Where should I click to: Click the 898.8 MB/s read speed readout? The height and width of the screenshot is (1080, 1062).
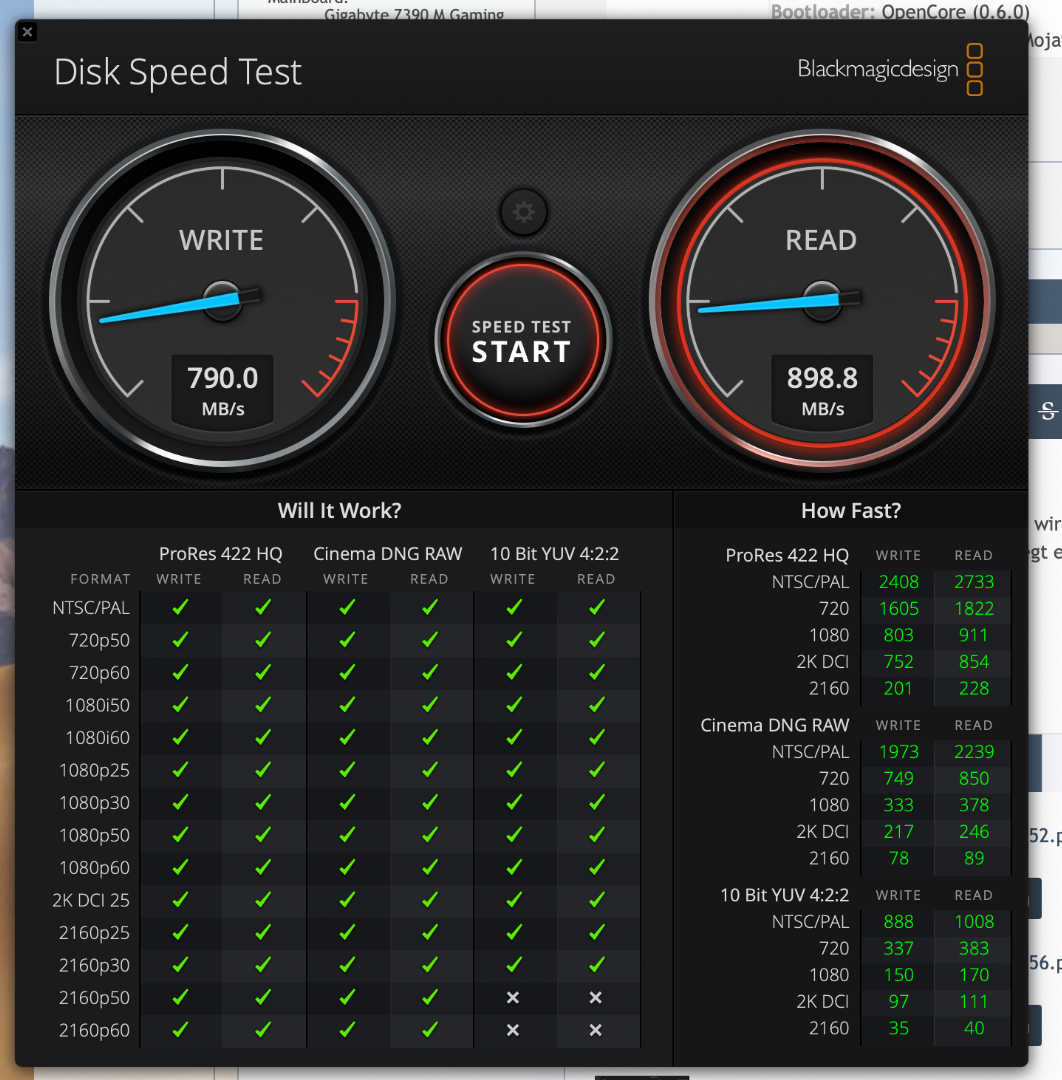pos(822,391)
